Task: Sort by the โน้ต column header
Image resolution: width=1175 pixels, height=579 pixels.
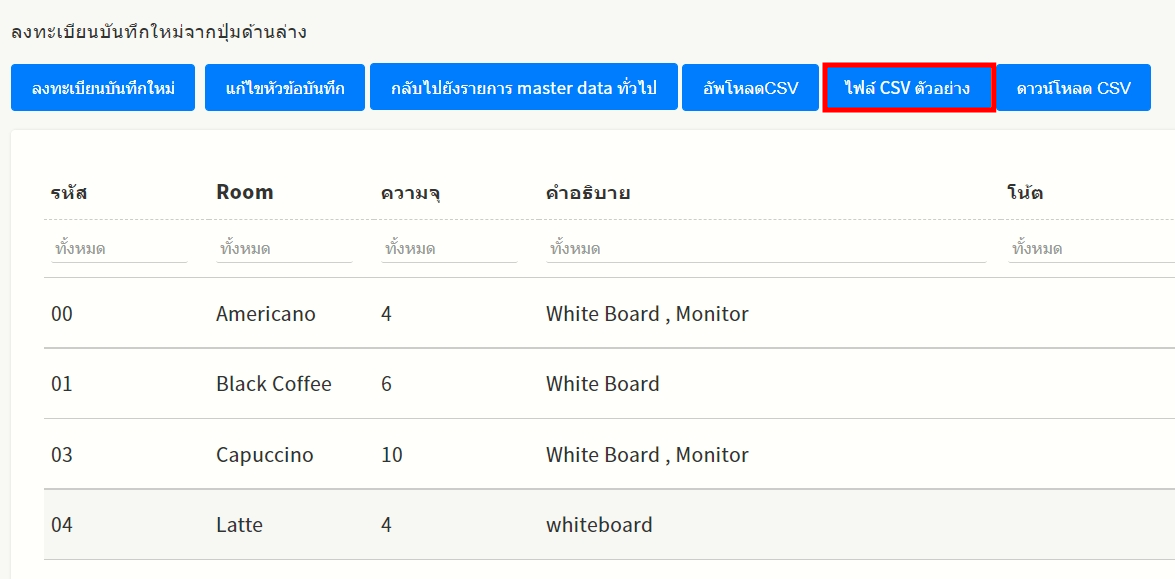Action: click(1025, 193)
